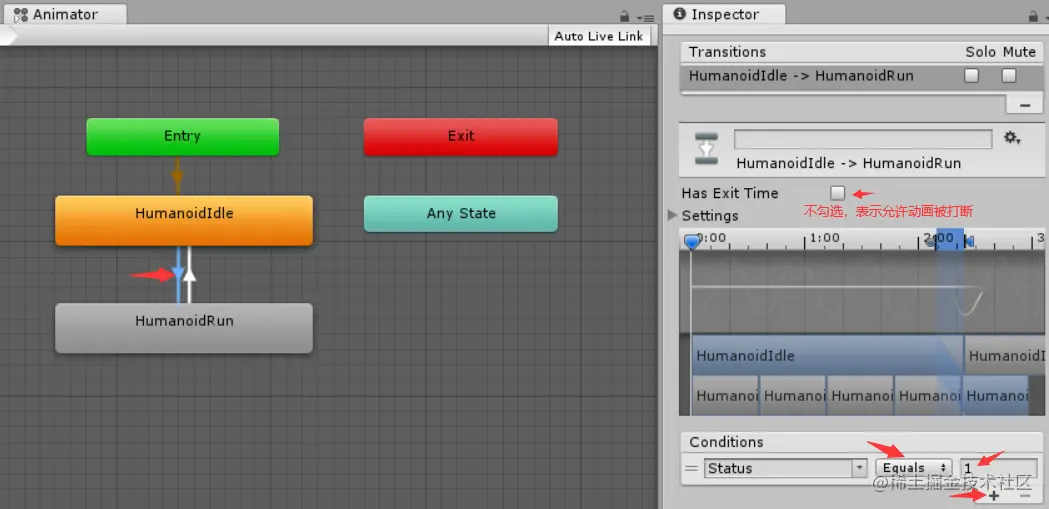Remove the condition with the Conditions minus button
Image resolution: width=1049 pixels, height=509 pixels.
coord(1024,496)
